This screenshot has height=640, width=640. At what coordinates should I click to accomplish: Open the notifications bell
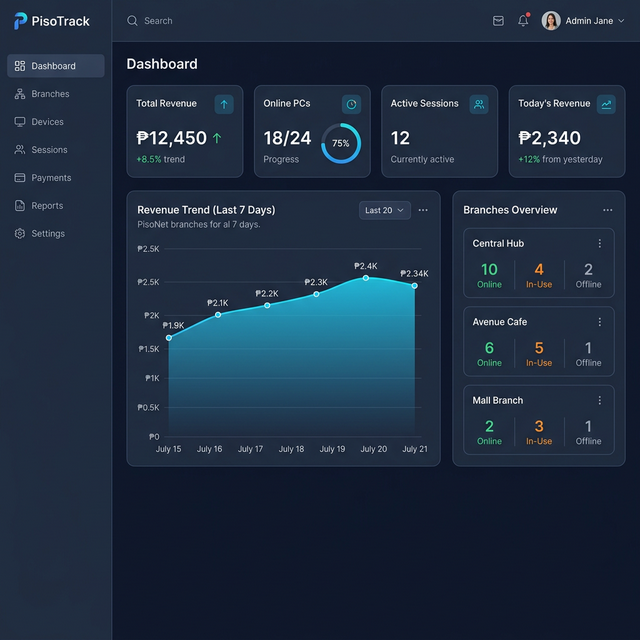pos(523,21)
